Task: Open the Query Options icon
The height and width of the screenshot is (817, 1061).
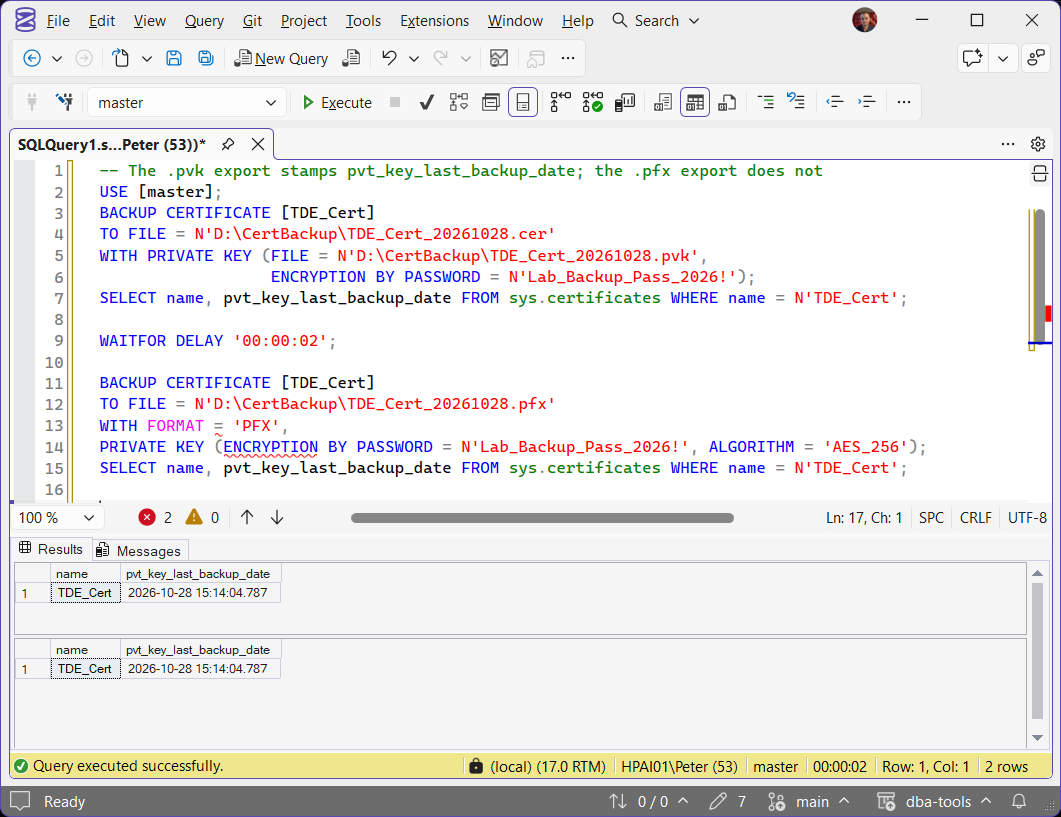Action: [x=491, y=102]
